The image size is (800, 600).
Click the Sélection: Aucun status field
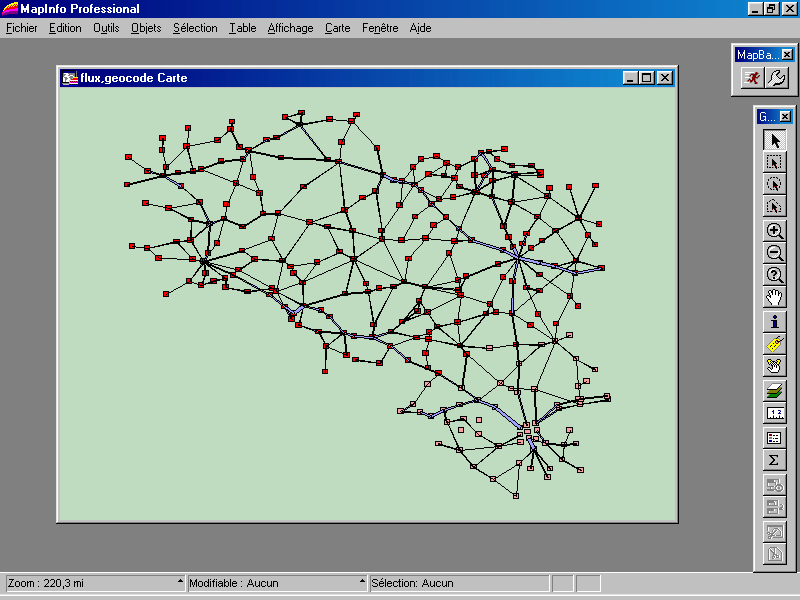tap(459, 583)
